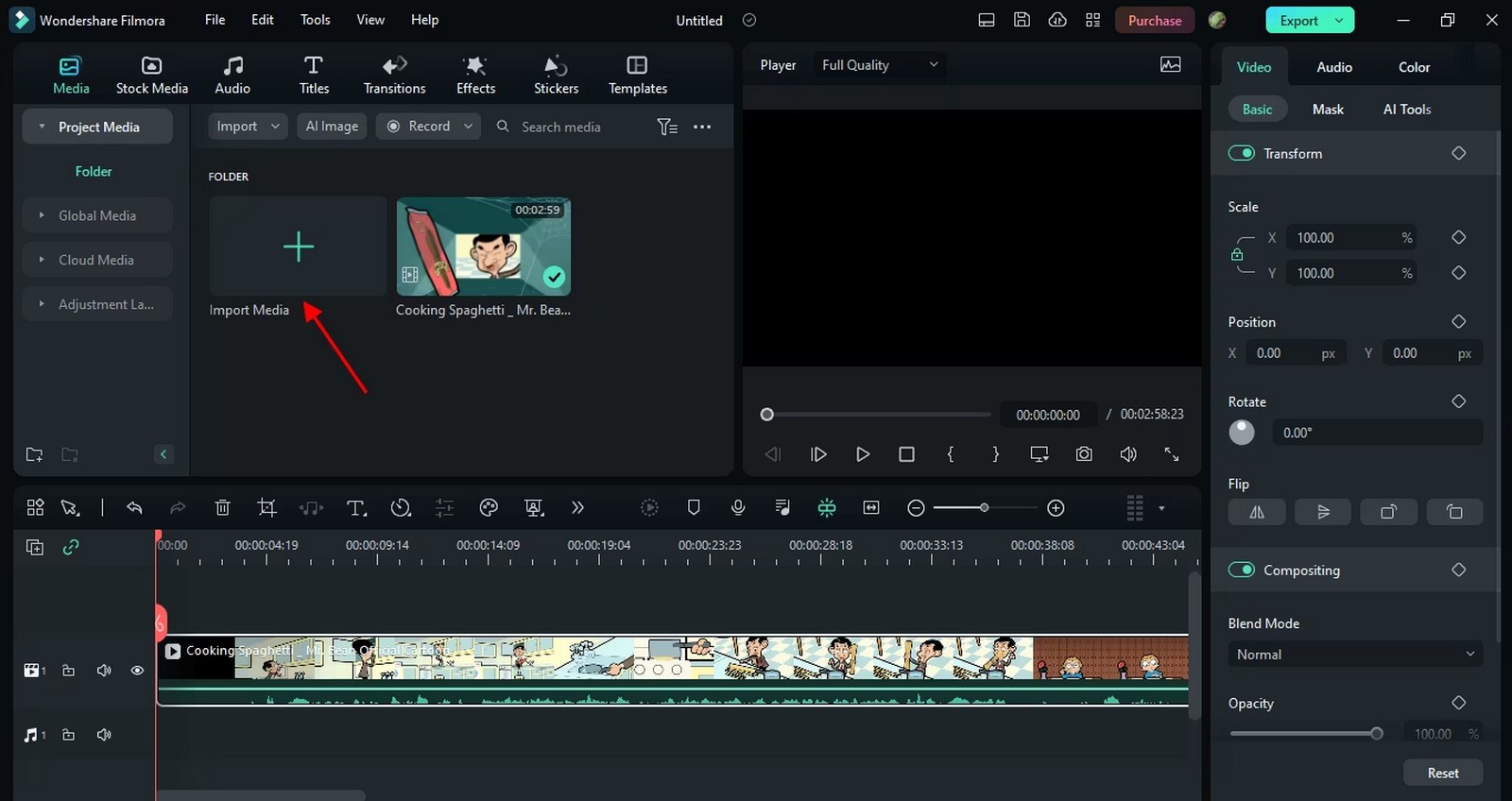
Task: Open the Edit menu
Action: [263, 20]
